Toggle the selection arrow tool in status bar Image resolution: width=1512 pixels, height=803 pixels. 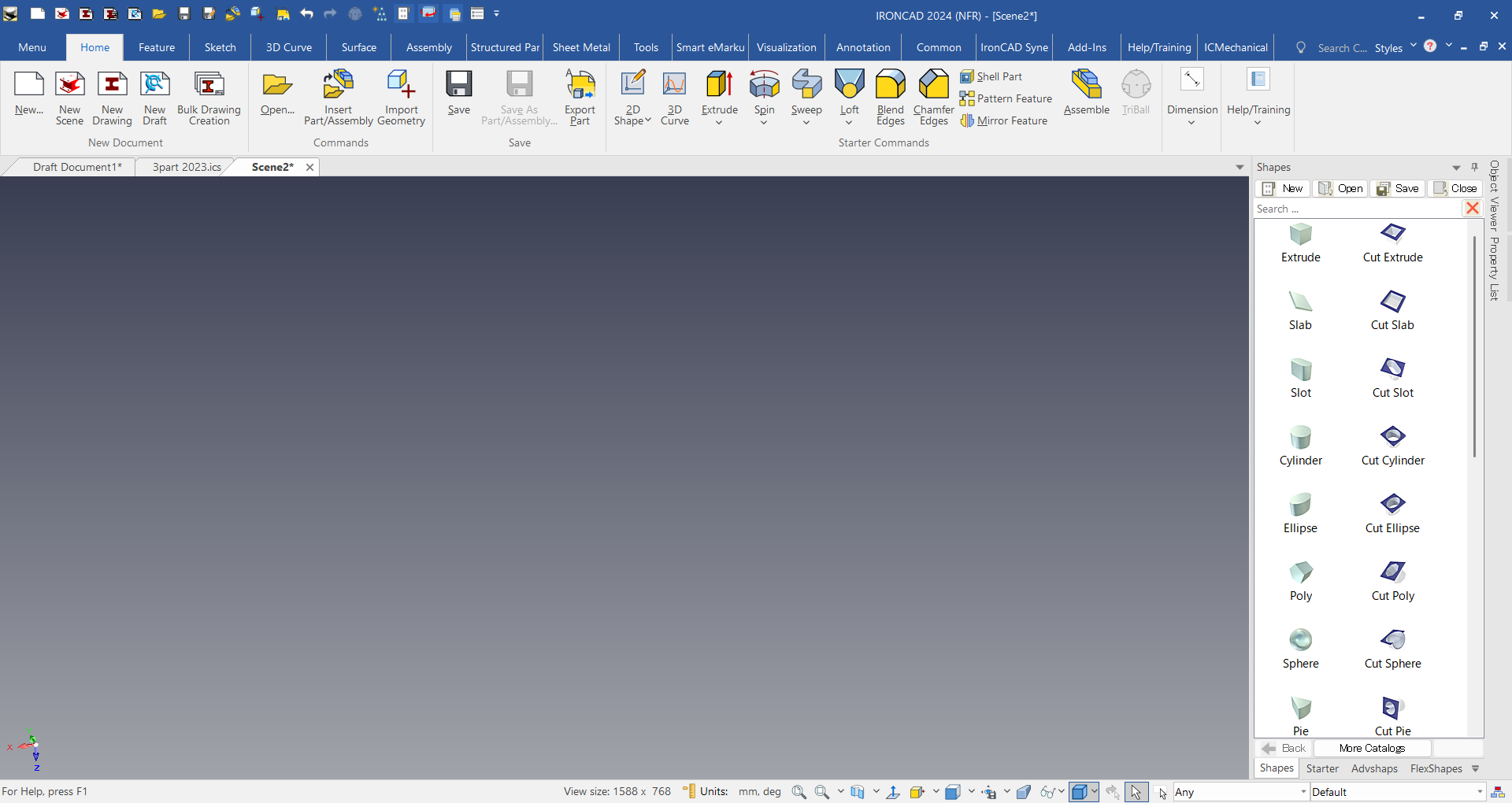(1136, 792)
